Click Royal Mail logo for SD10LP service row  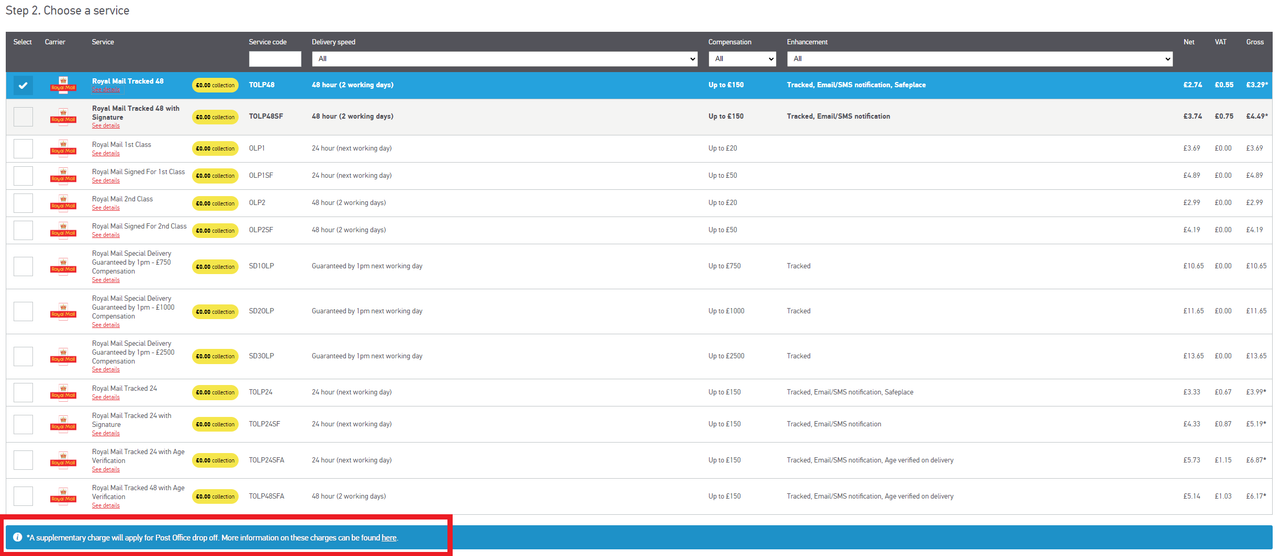[x=63, y=266]
